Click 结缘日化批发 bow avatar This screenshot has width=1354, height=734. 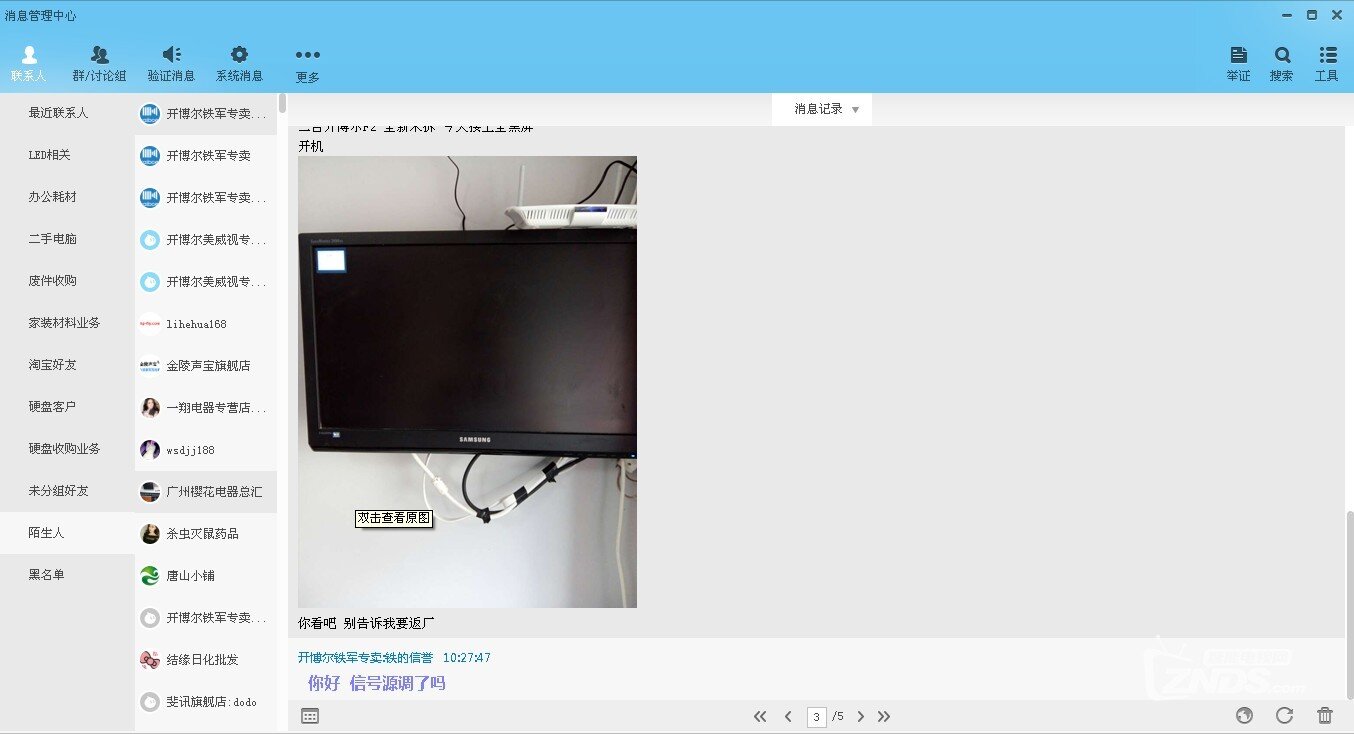coord(150,660)
